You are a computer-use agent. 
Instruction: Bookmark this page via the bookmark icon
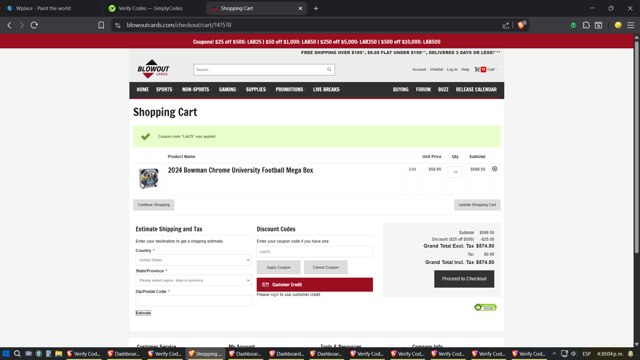101,25
